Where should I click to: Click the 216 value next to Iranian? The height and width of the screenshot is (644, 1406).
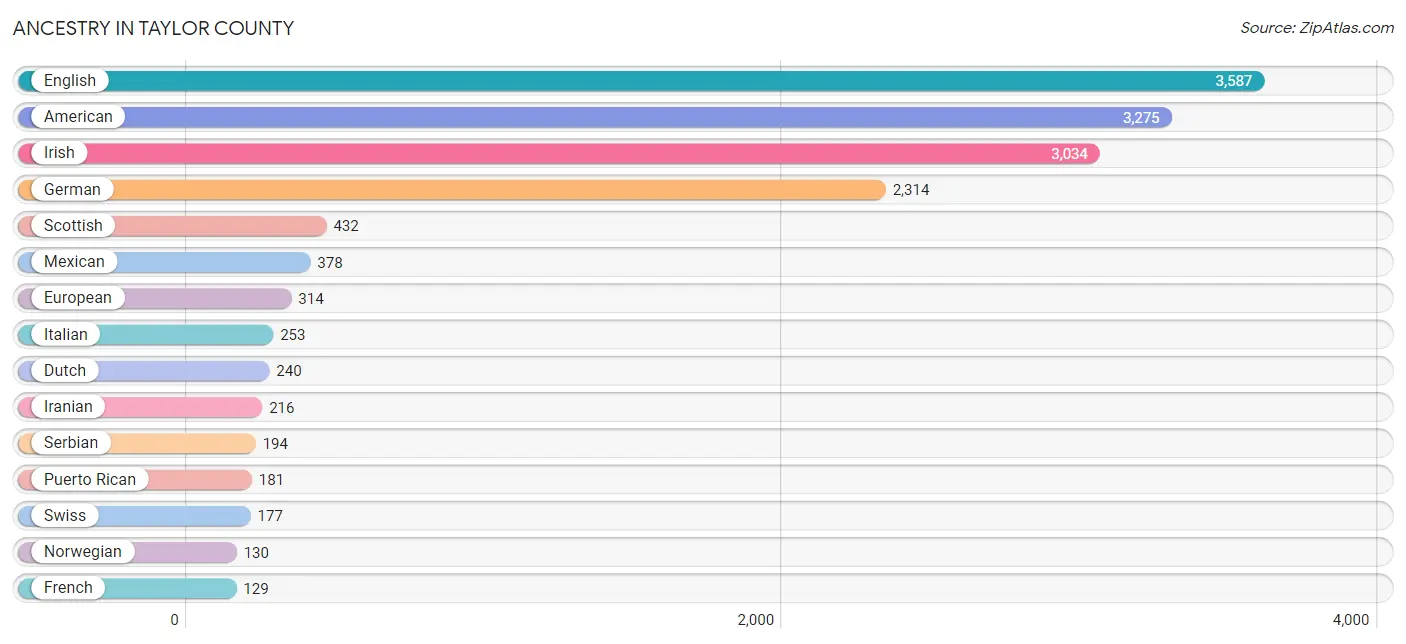[282, 407]
